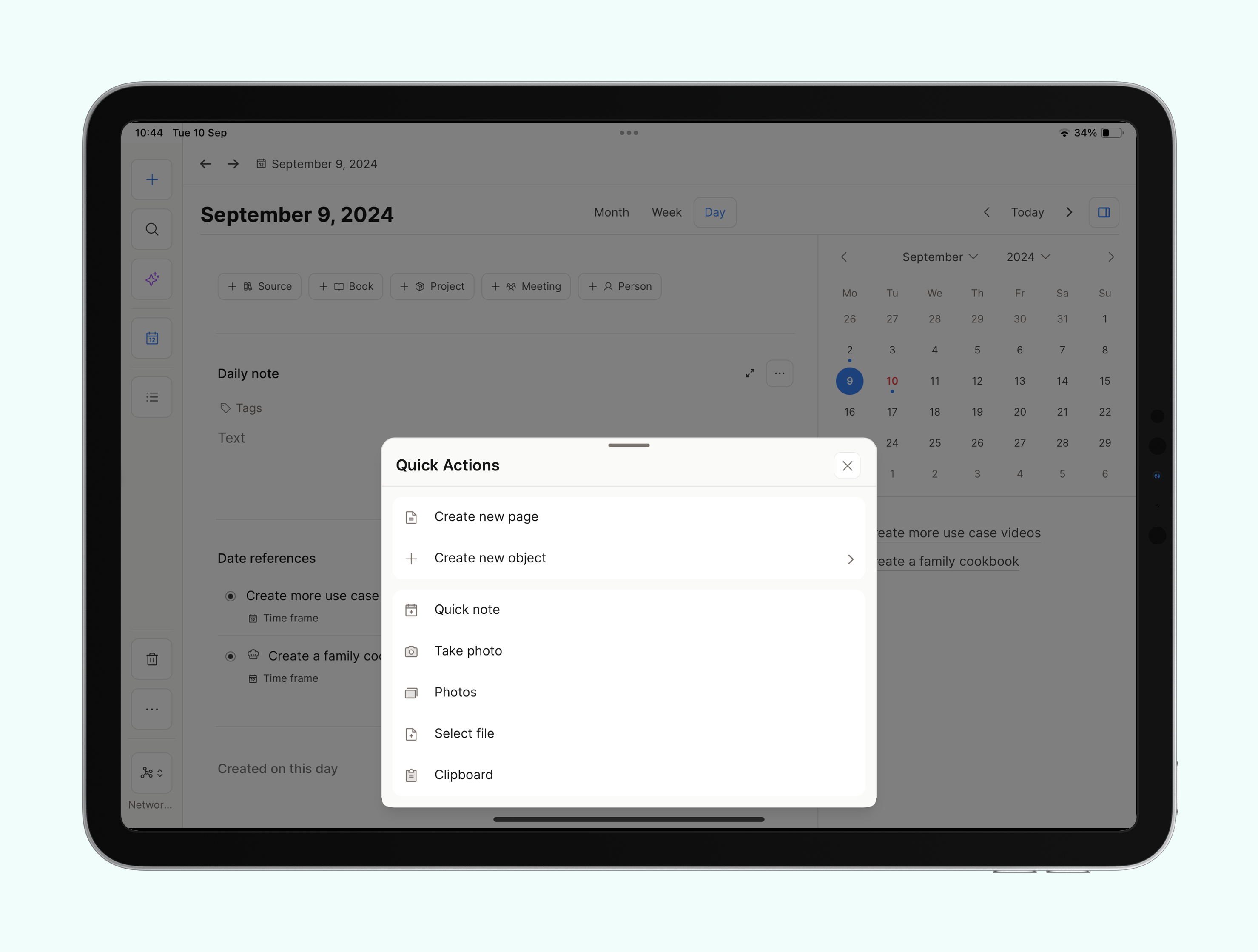Switch to Month calendar view

[x=611, y=212]
